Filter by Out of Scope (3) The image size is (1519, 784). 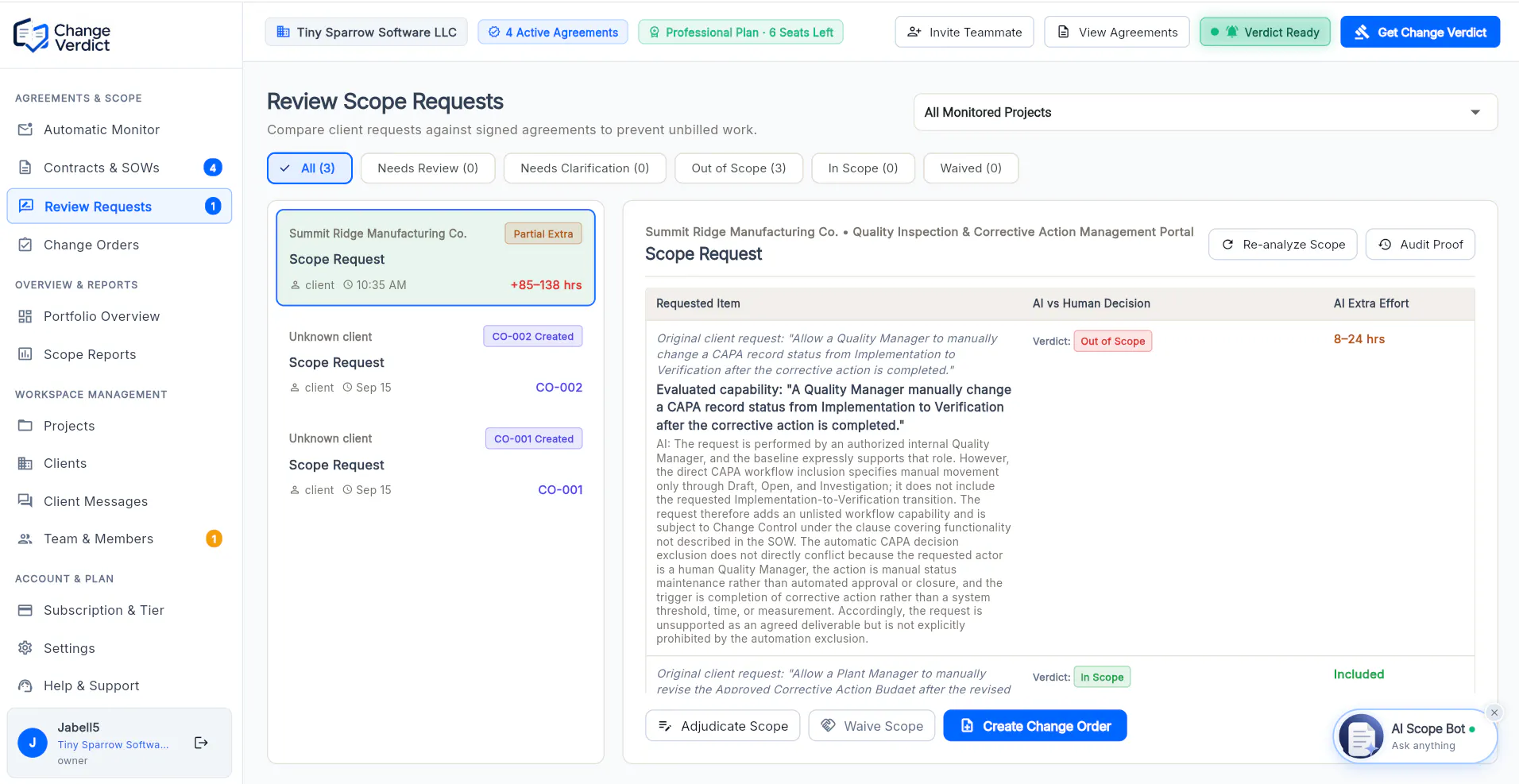(739, 168)
